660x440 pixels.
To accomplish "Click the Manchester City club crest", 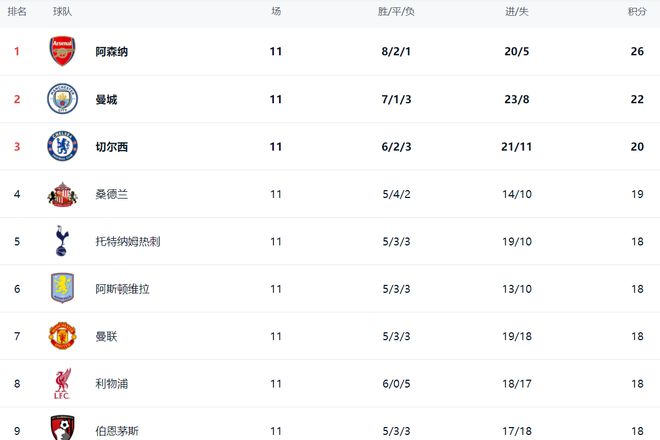I will pos(62,99).
